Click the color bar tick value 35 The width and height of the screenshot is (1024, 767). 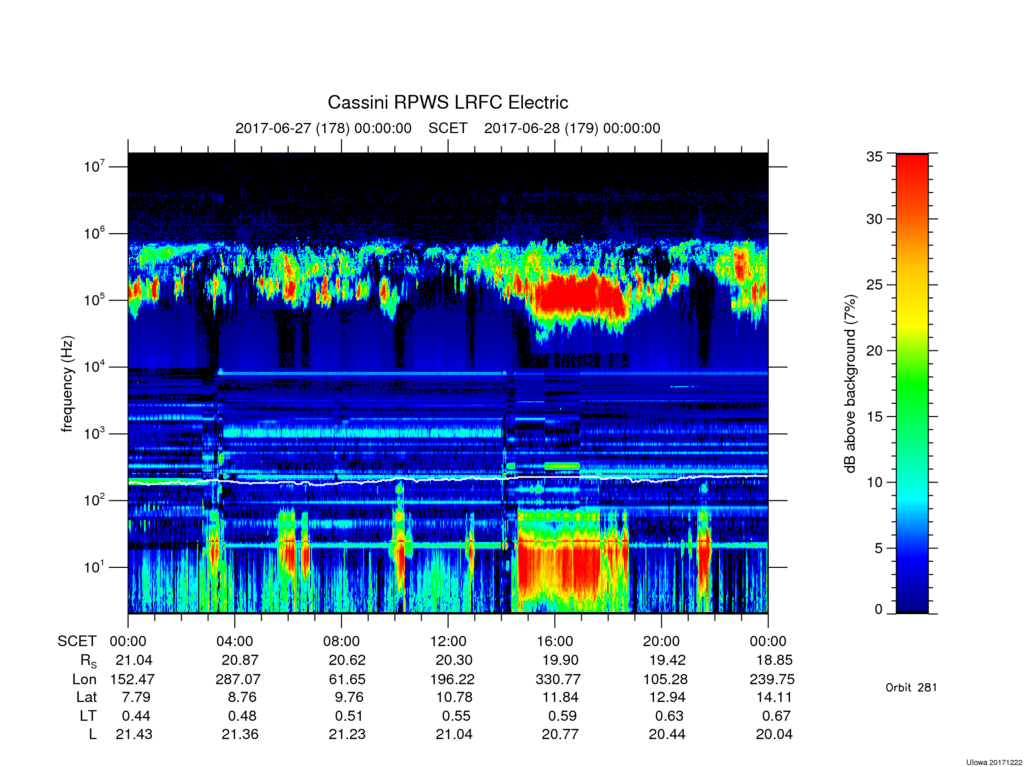click(x=874, y=156)
